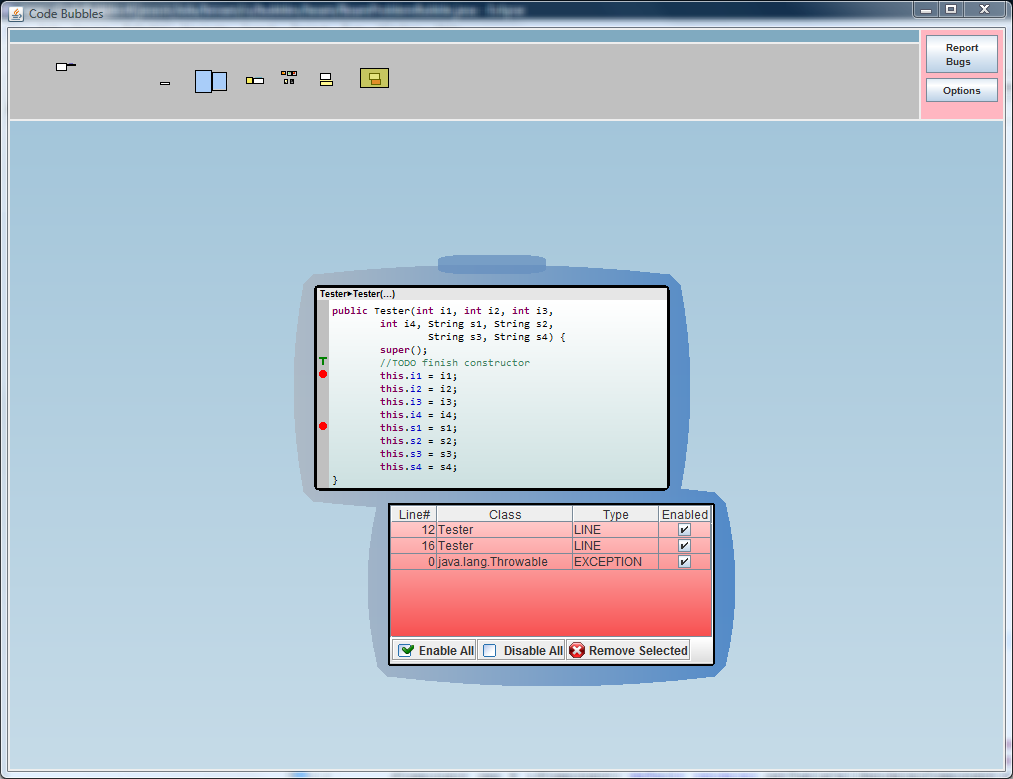Click the TODO finish constructor comment

point(455,363)
